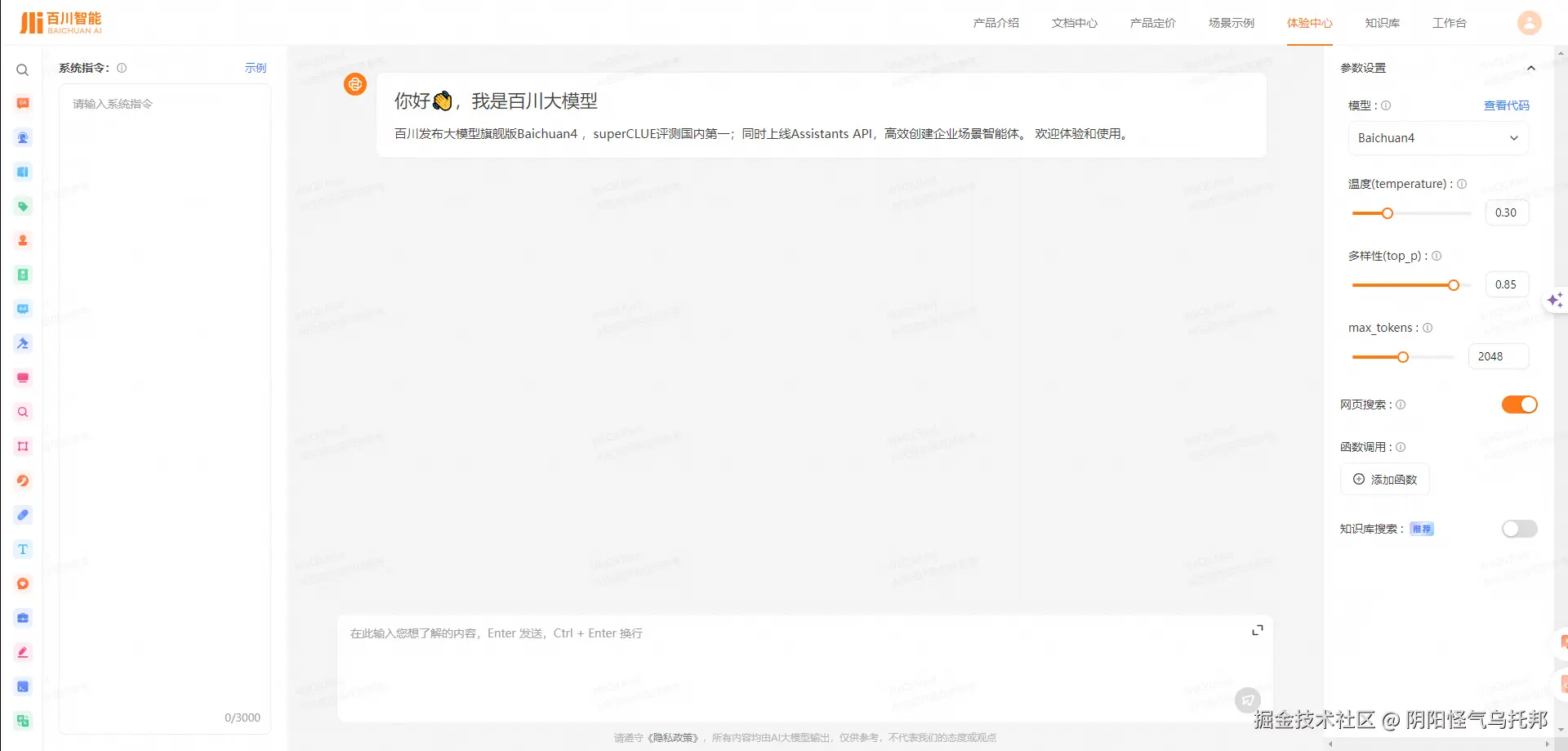Select the blue presentation board icon
1568x751 pixels.
23,309
